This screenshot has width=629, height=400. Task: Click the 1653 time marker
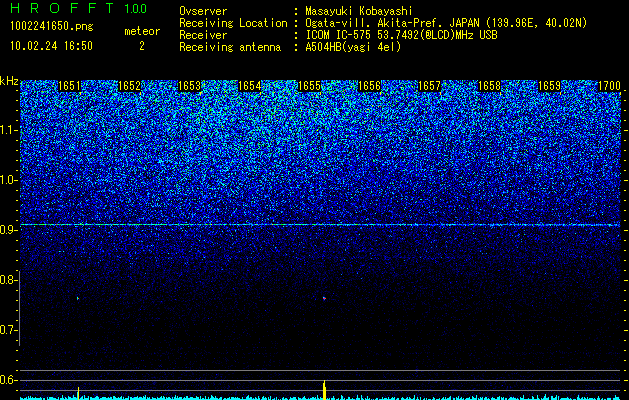click(x=189, y=86)
